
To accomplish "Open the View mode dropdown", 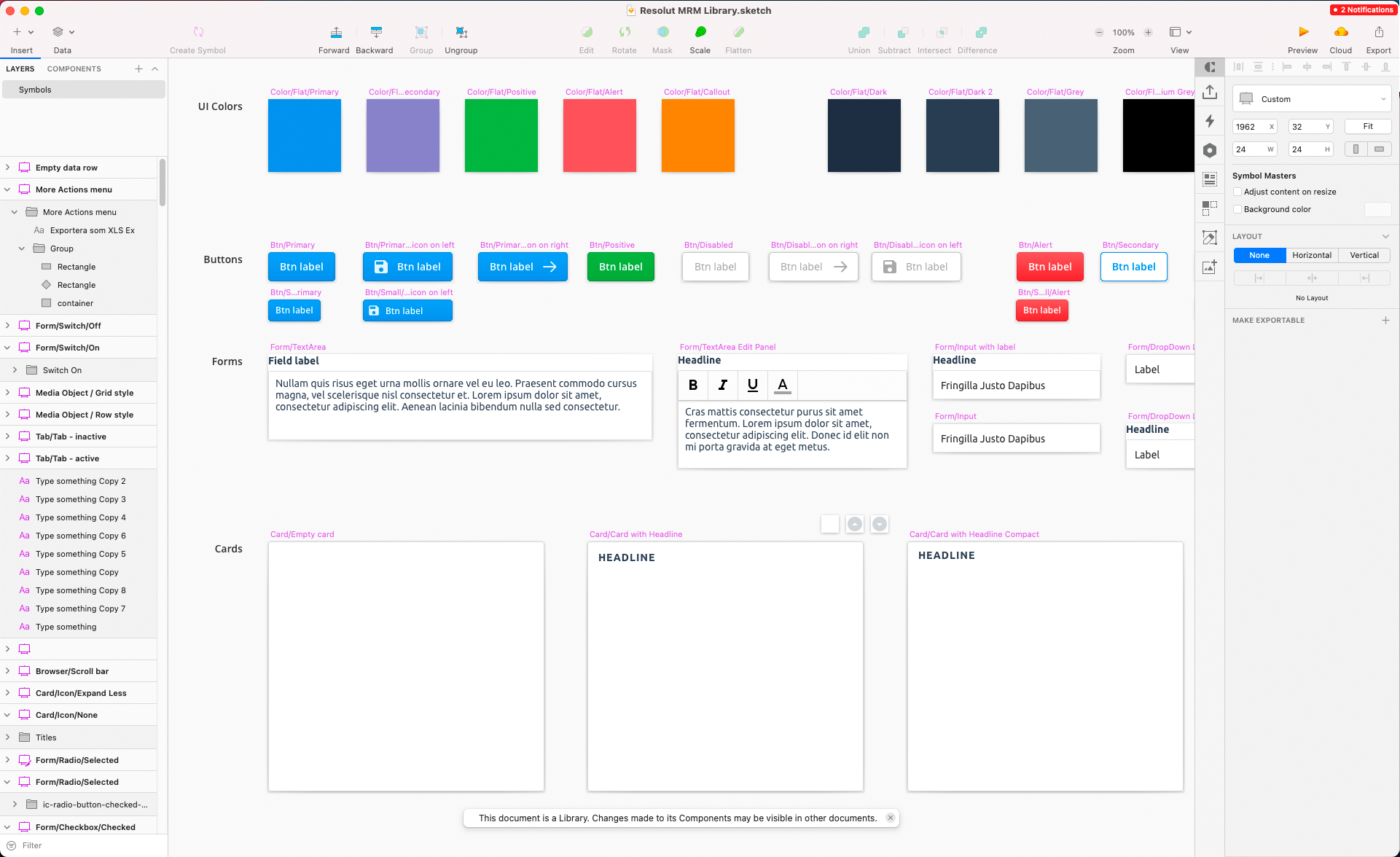I will [x=1180, y=32].
